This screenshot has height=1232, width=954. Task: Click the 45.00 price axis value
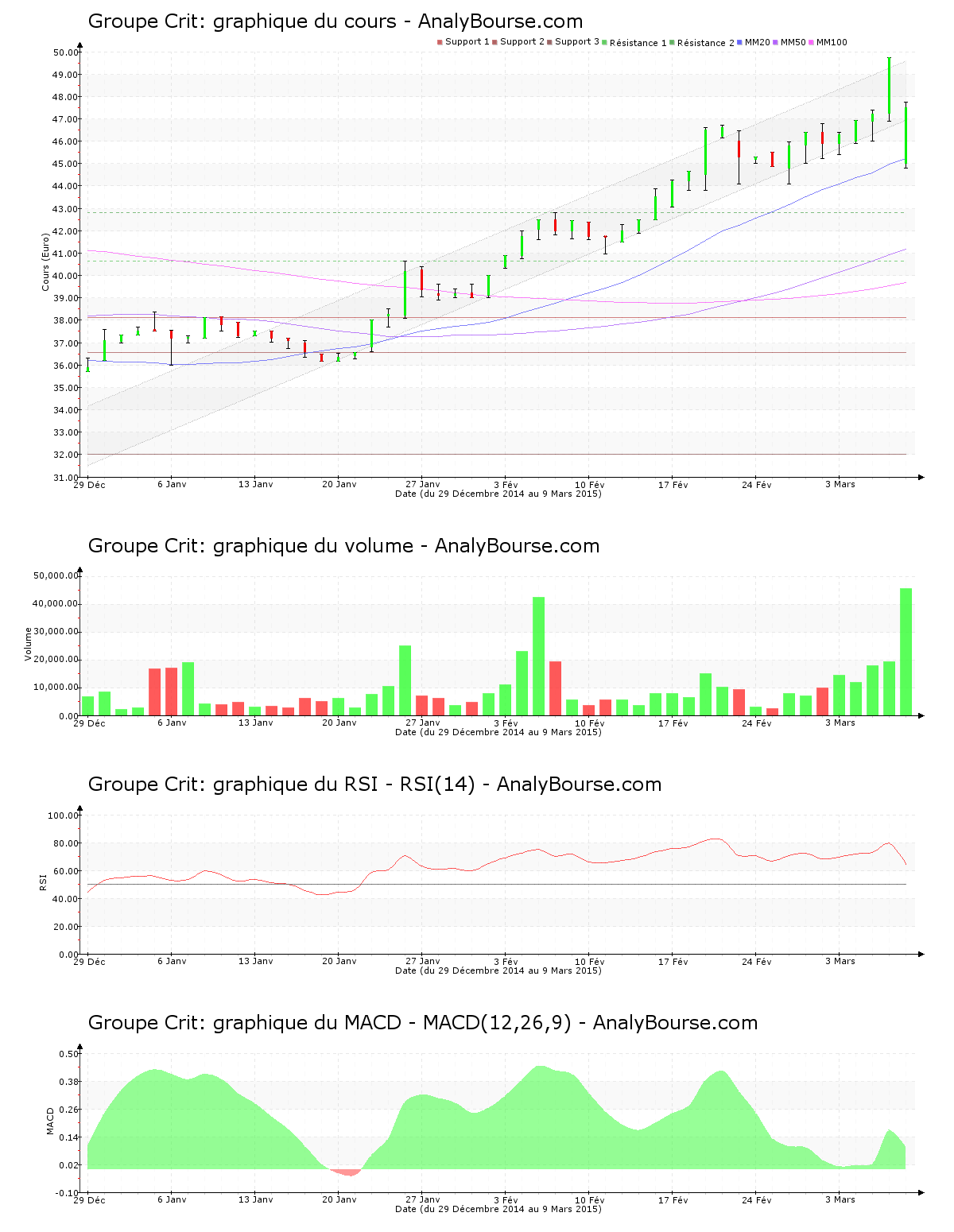tap(65, 164)
